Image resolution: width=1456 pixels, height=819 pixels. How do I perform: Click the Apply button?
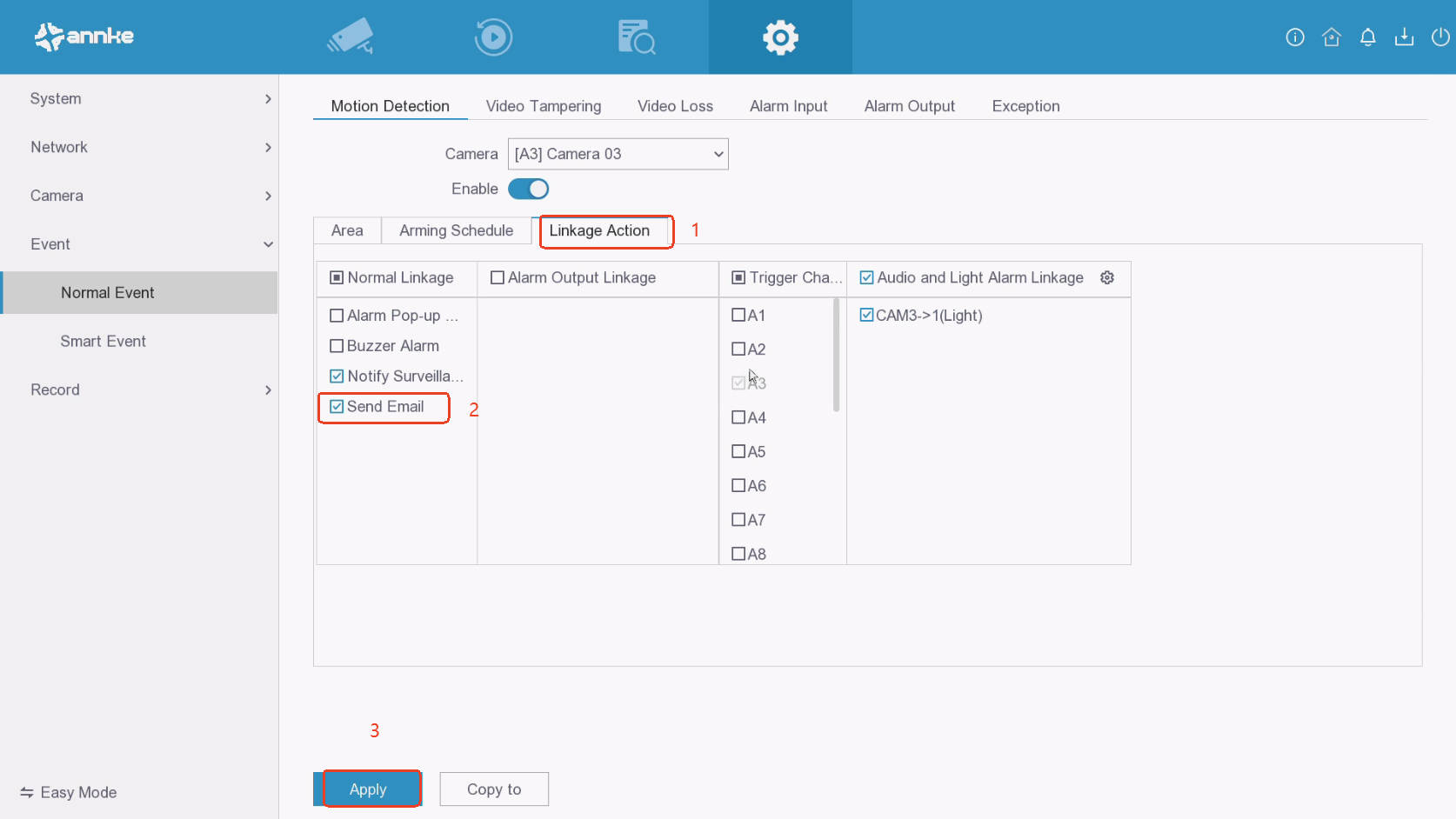click(368, 789)
